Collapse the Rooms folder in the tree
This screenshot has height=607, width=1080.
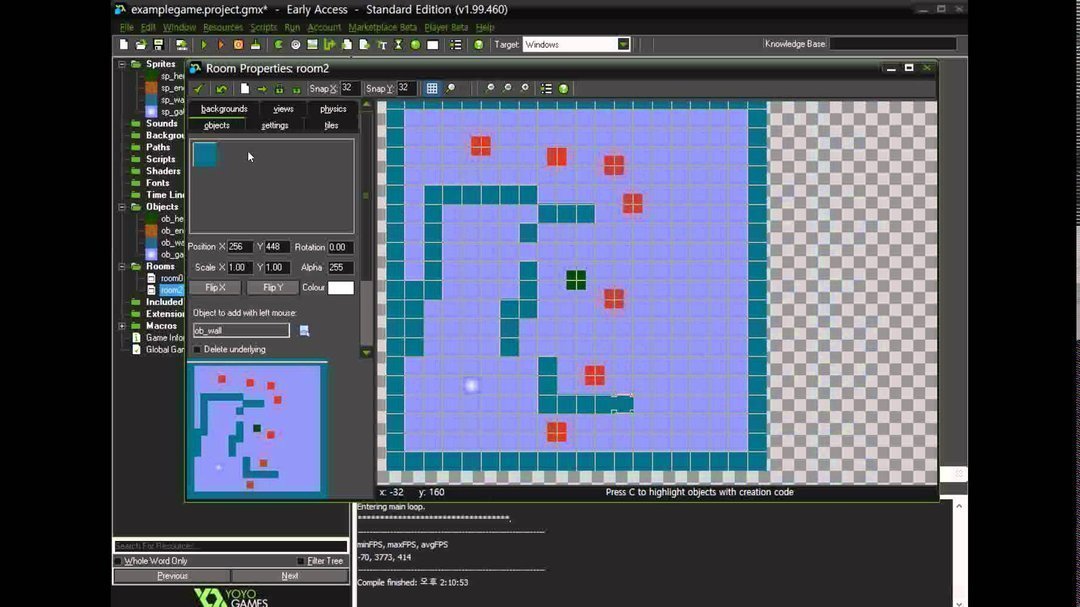pyautogui.click(x=122, y=267)
